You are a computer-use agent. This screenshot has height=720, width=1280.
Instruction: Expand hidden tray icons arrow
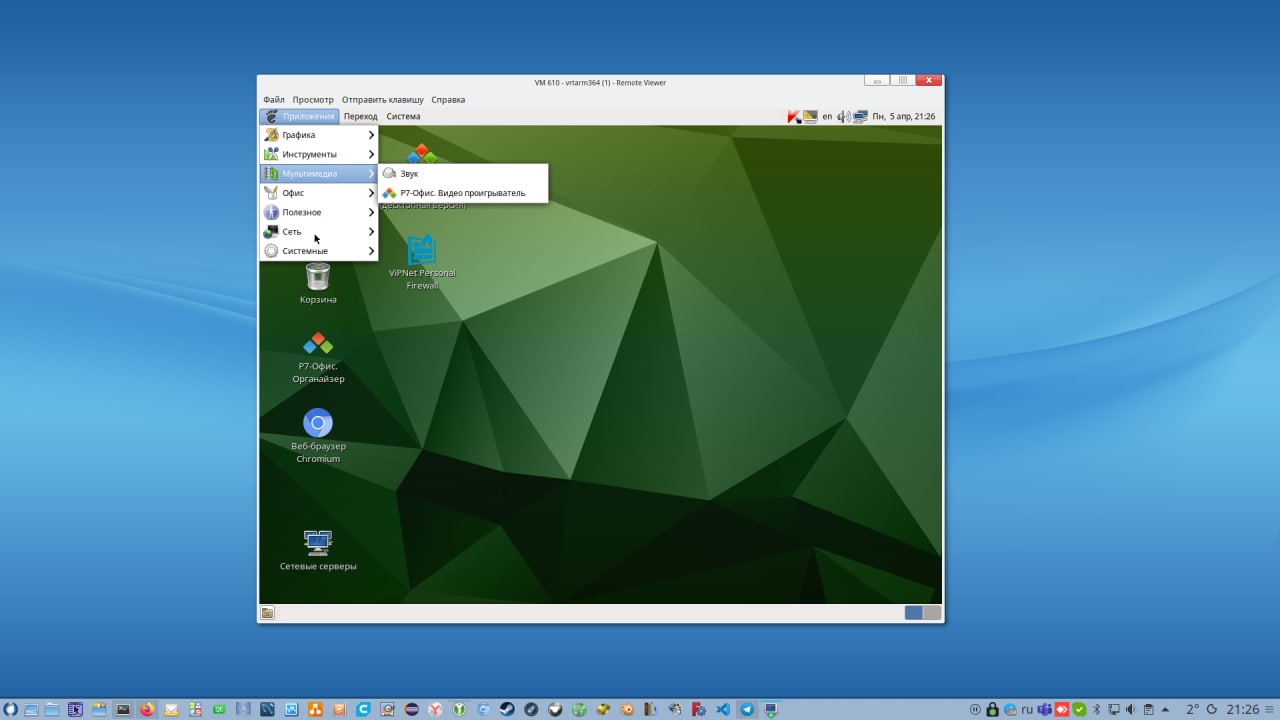[x=1165, y=709]
